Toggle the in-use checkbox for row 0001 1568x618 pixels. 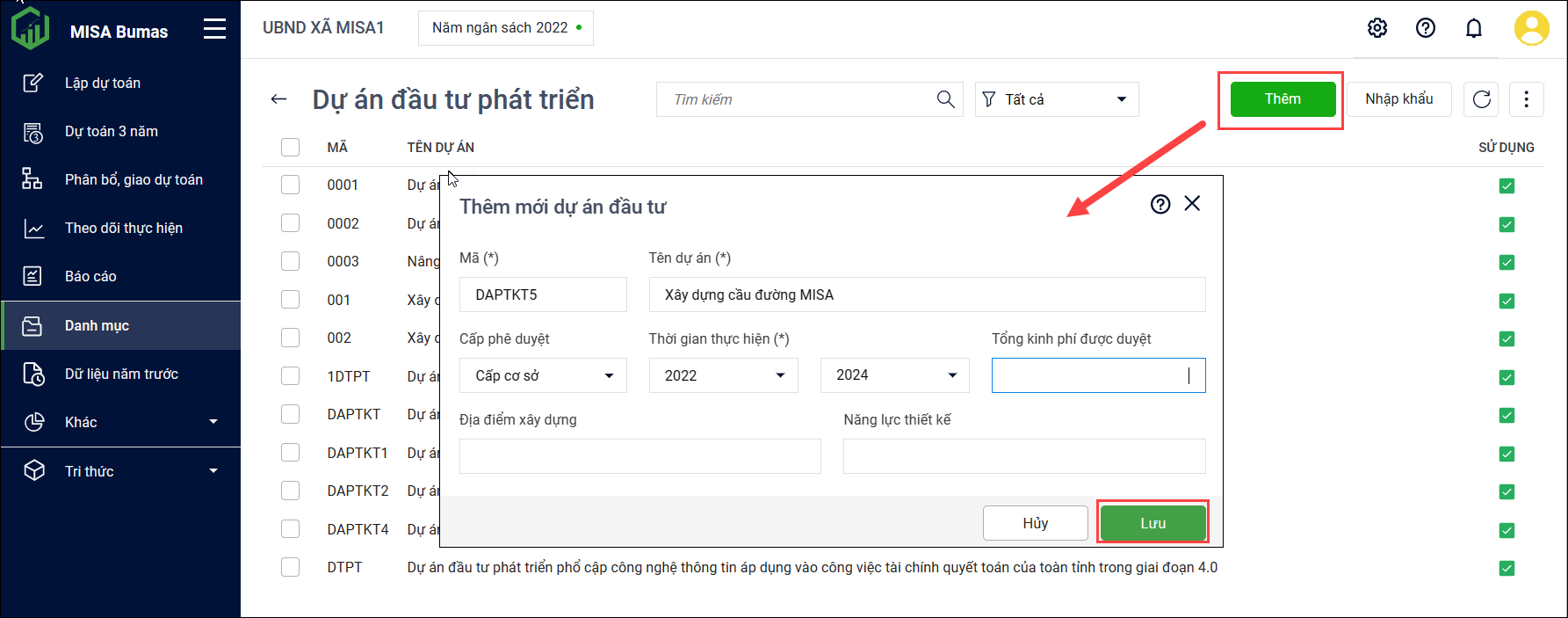coord(1507,185)
